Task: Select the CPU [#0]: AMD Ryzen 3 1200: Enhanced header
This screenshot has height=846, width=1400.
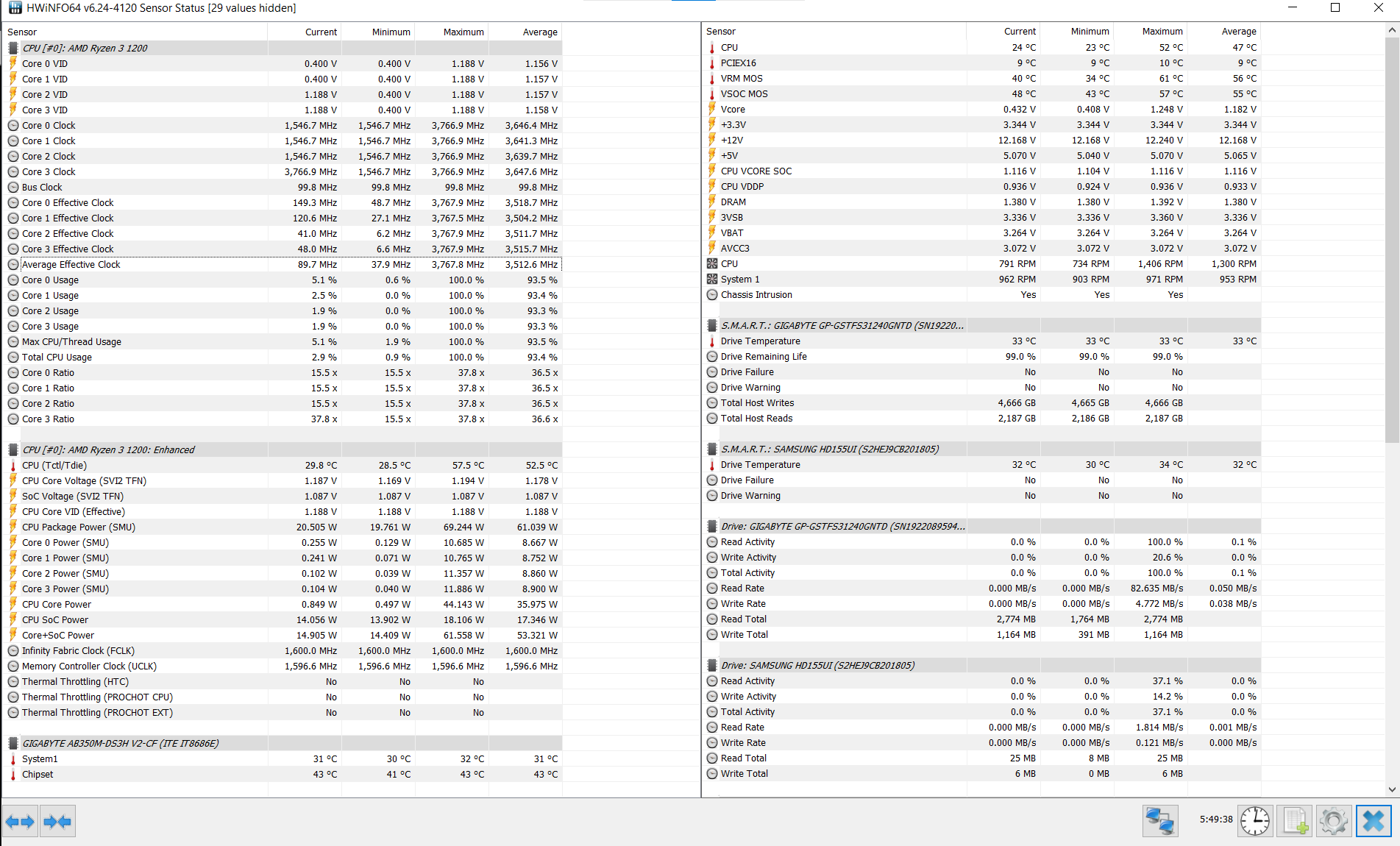Action: 108,449
